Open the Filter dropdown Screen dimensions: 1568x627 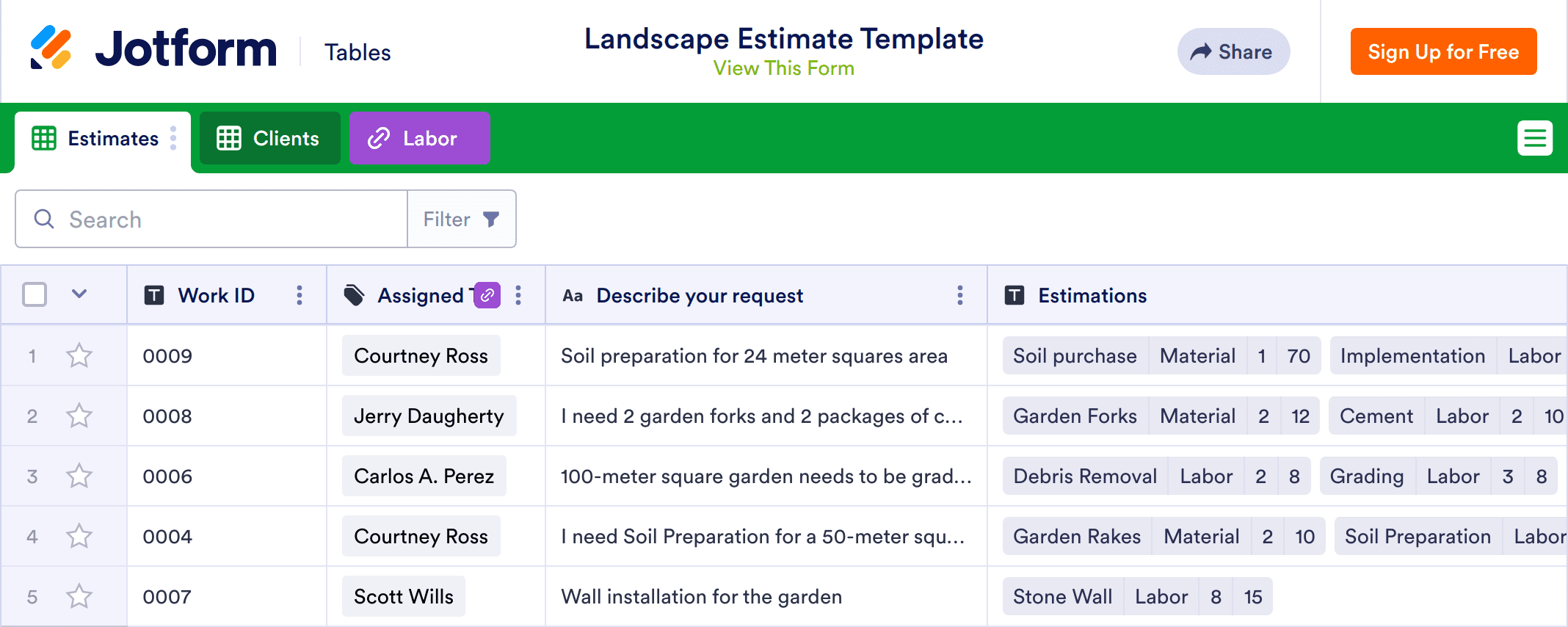[462, 219]
